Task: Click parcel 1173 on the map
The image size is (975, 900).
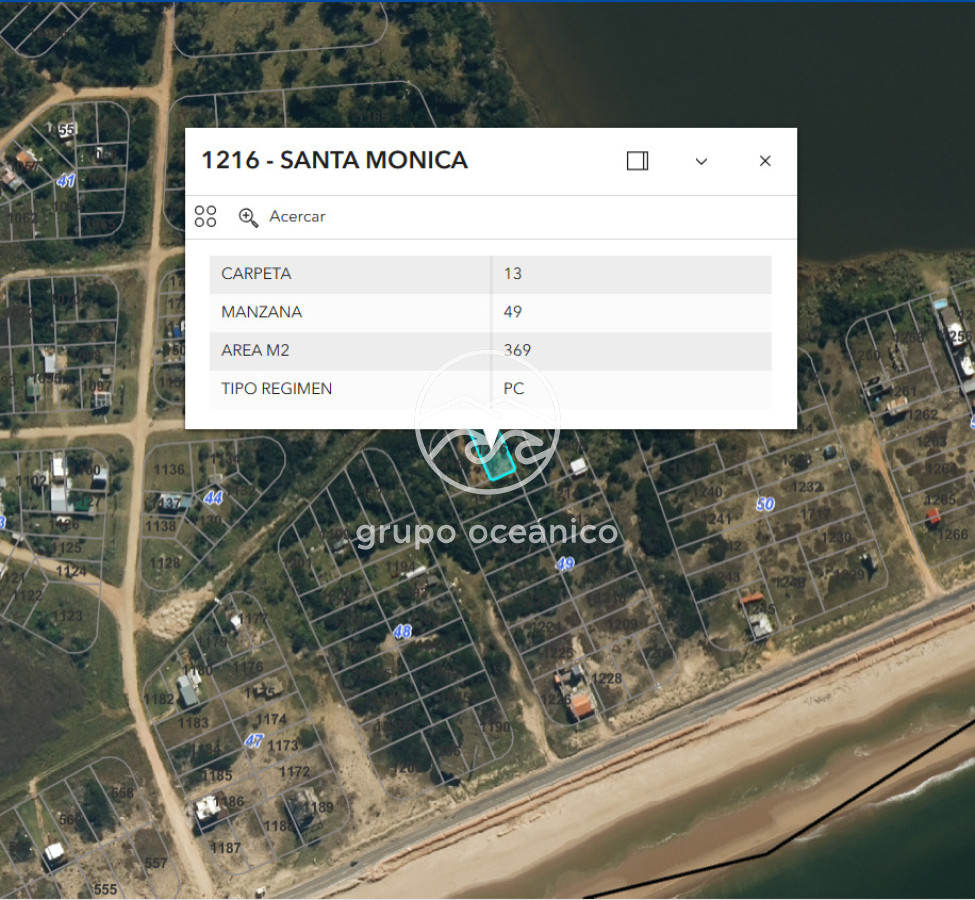Action: pos(283,746)
